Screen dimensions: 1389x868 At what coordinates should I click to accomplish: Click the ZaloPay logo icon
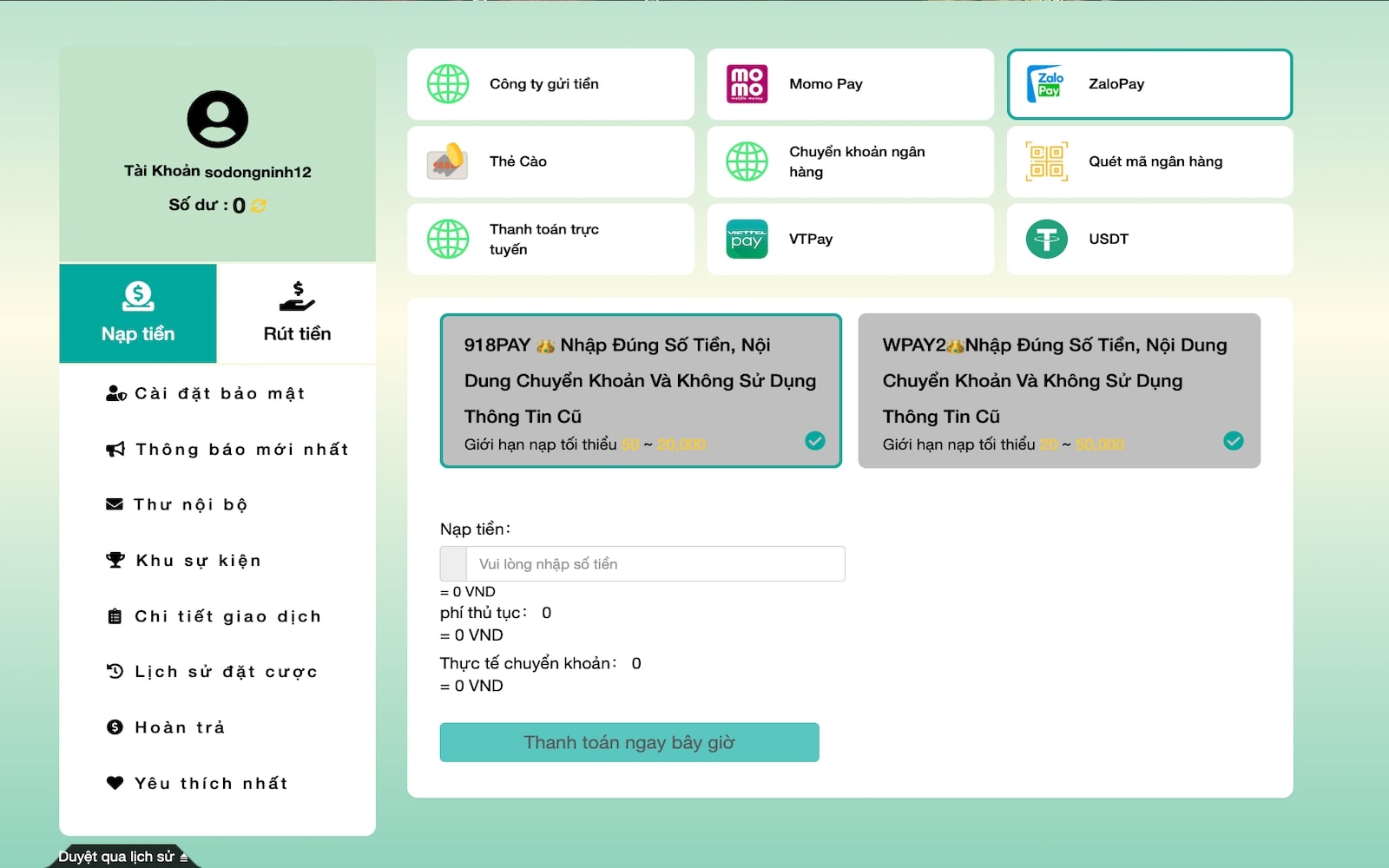(1047, 84)
